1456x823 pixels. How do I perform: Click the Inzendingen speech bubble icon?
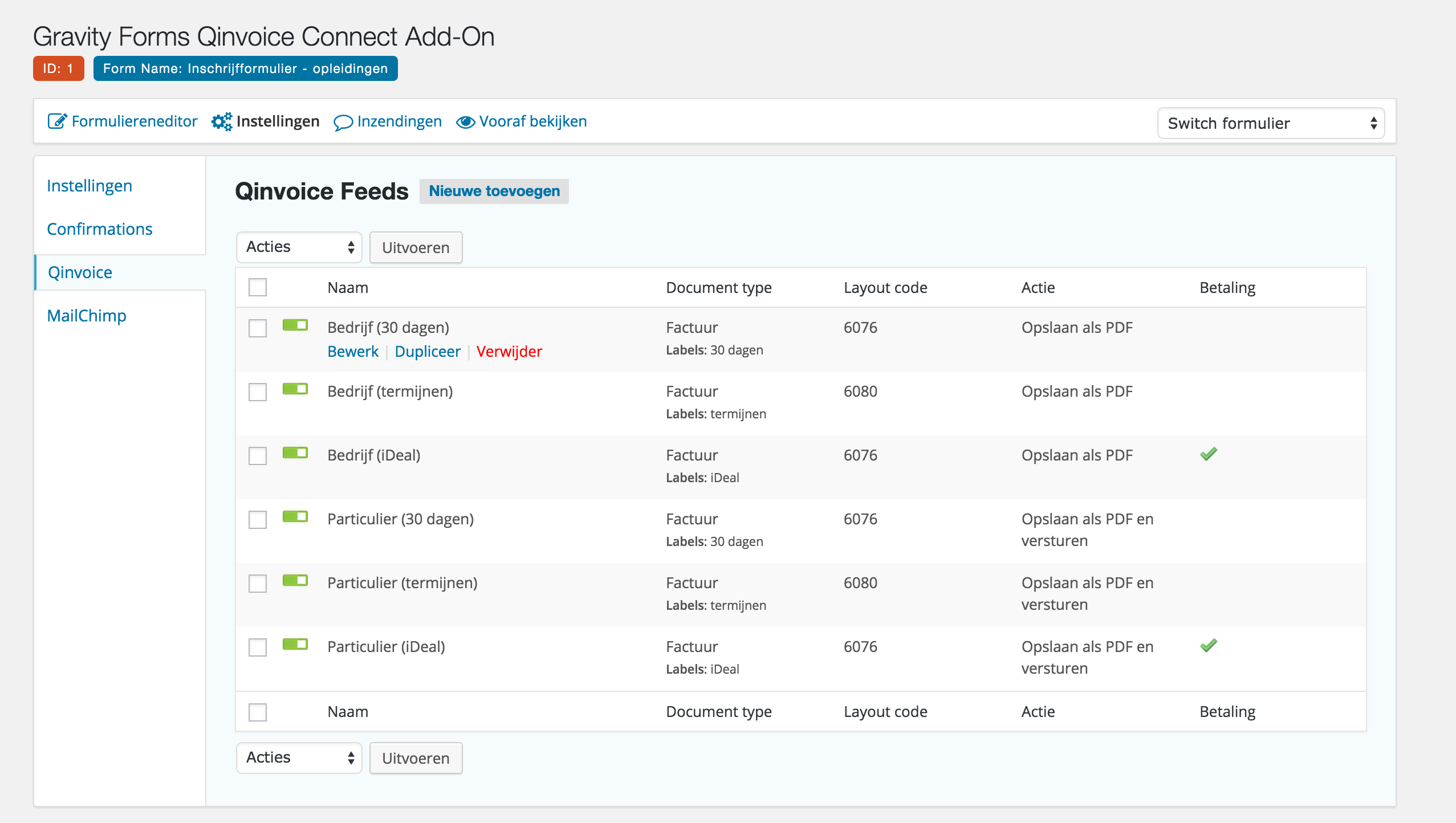pos(343,123)
